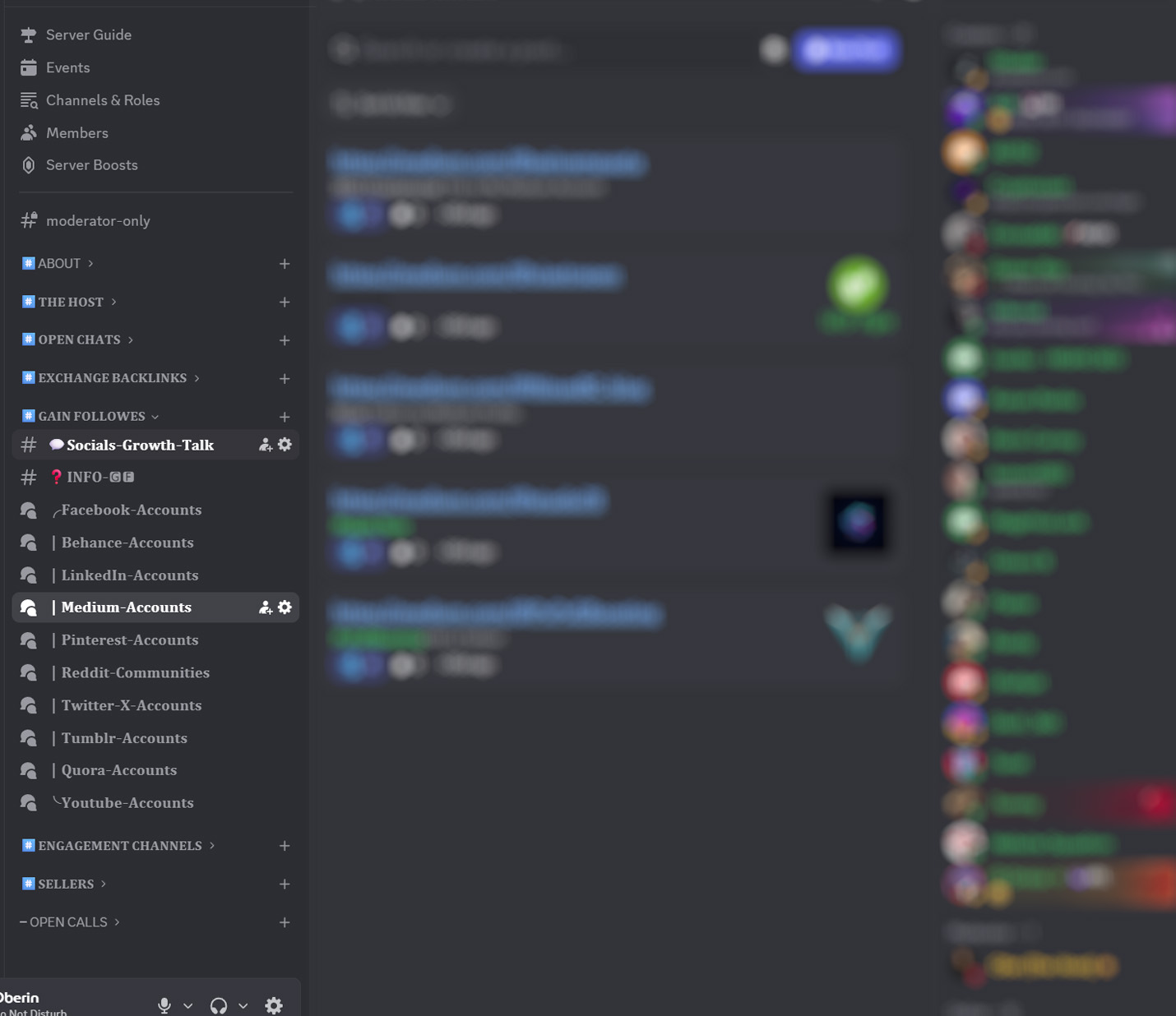
Task: Click plus icon next to SELLERS category
Action: [285, 884]
